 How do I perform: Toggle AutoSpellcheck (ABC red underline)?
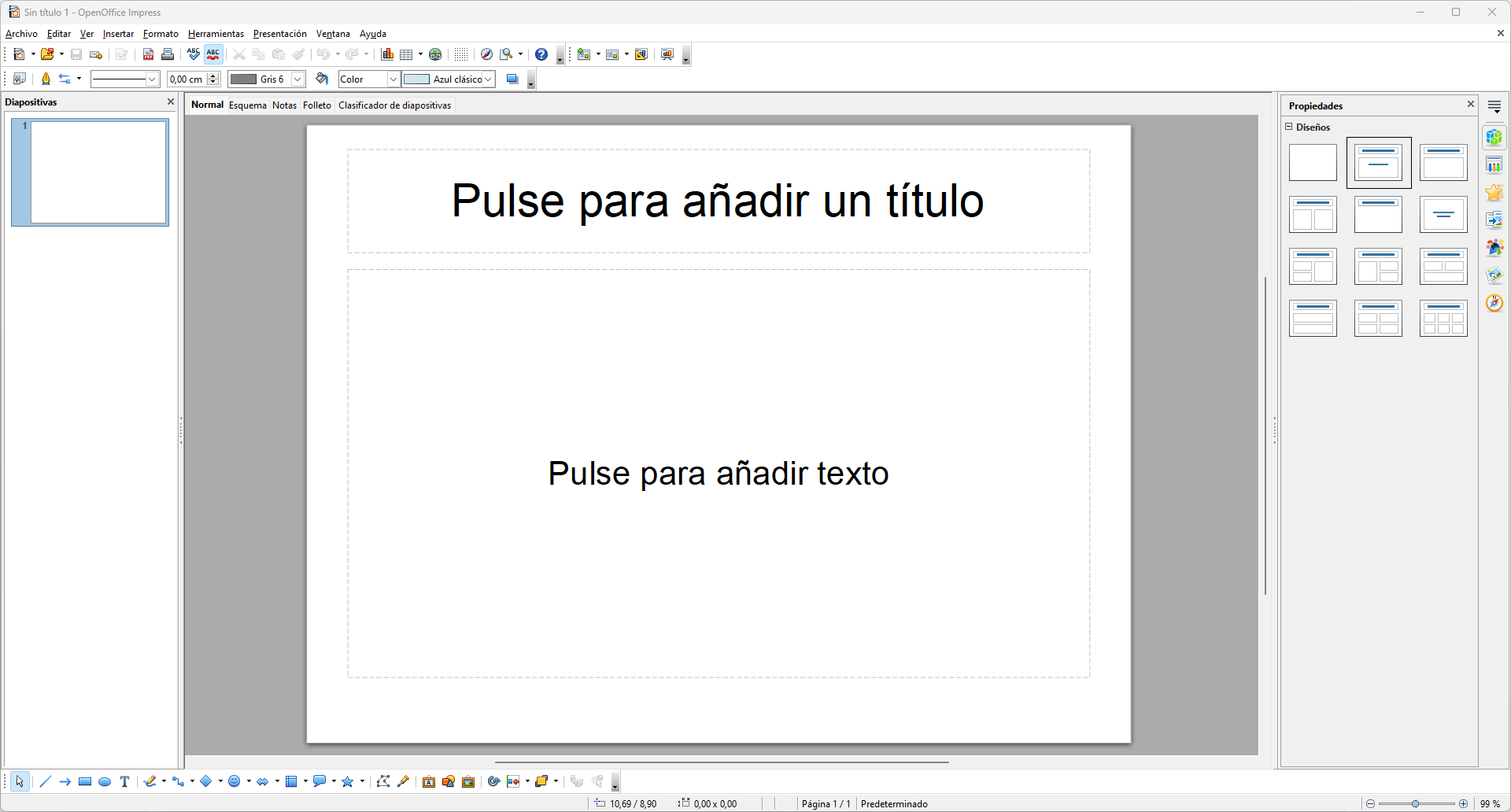(x=213, y=54)
